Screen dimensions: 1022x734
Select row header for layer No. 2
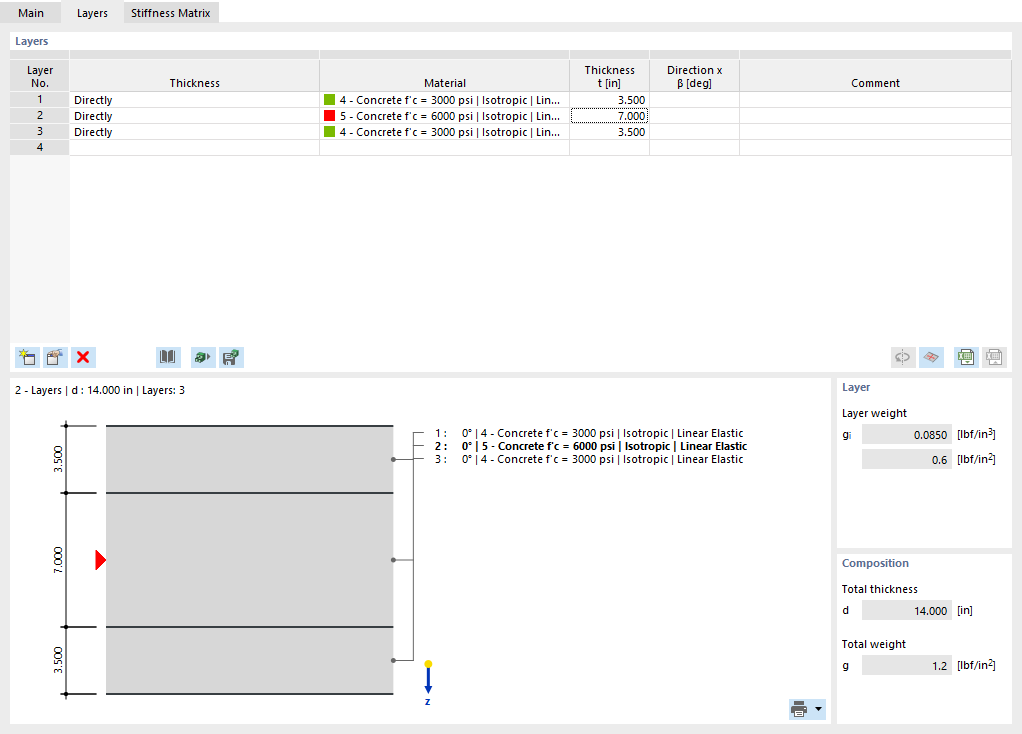point(40,115)
